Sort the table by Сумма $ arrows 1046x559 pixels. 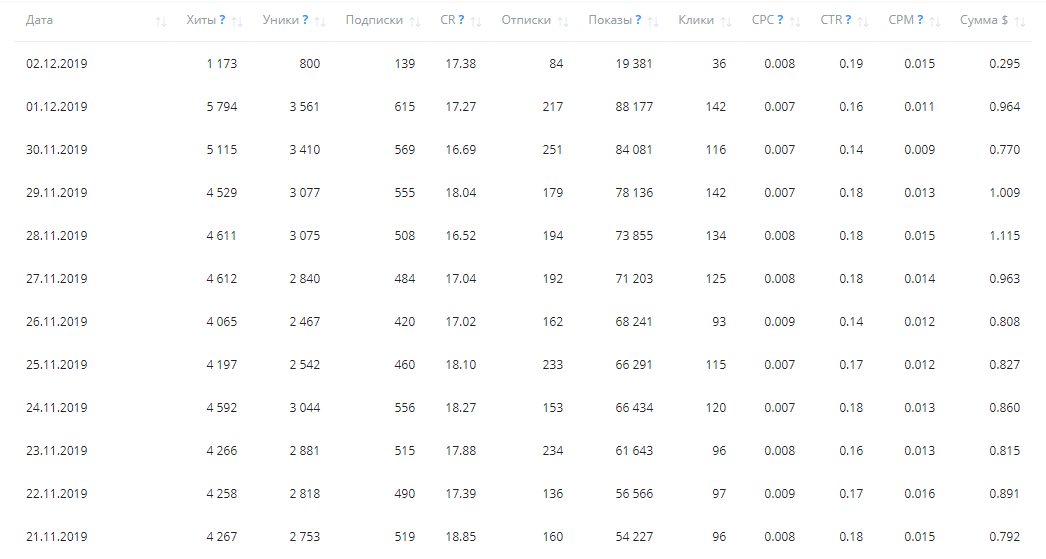1020,21
